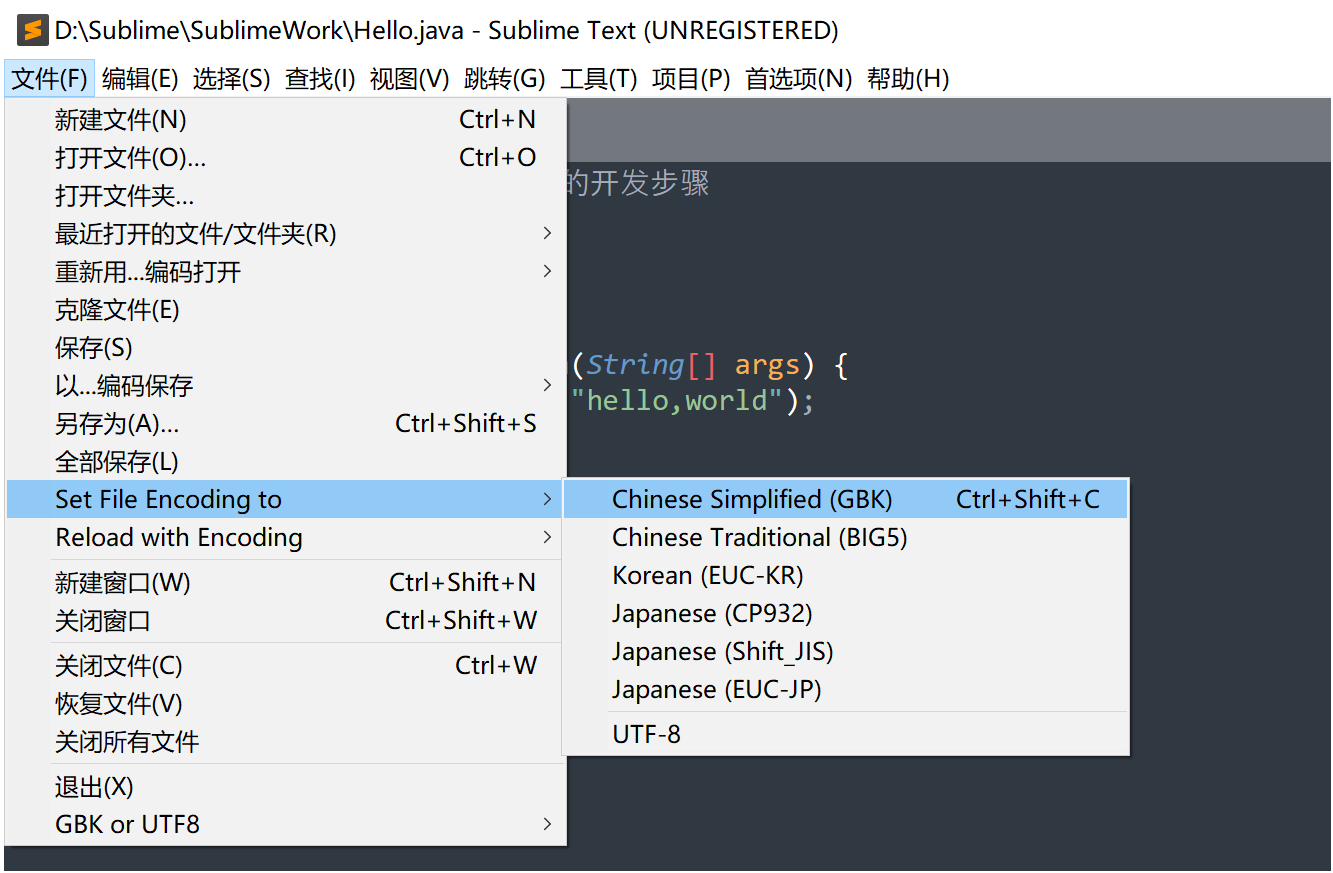Click the 的开发步骤 comment text in editor
Viewport: 1333px width, 873px height.
(637, 183)
